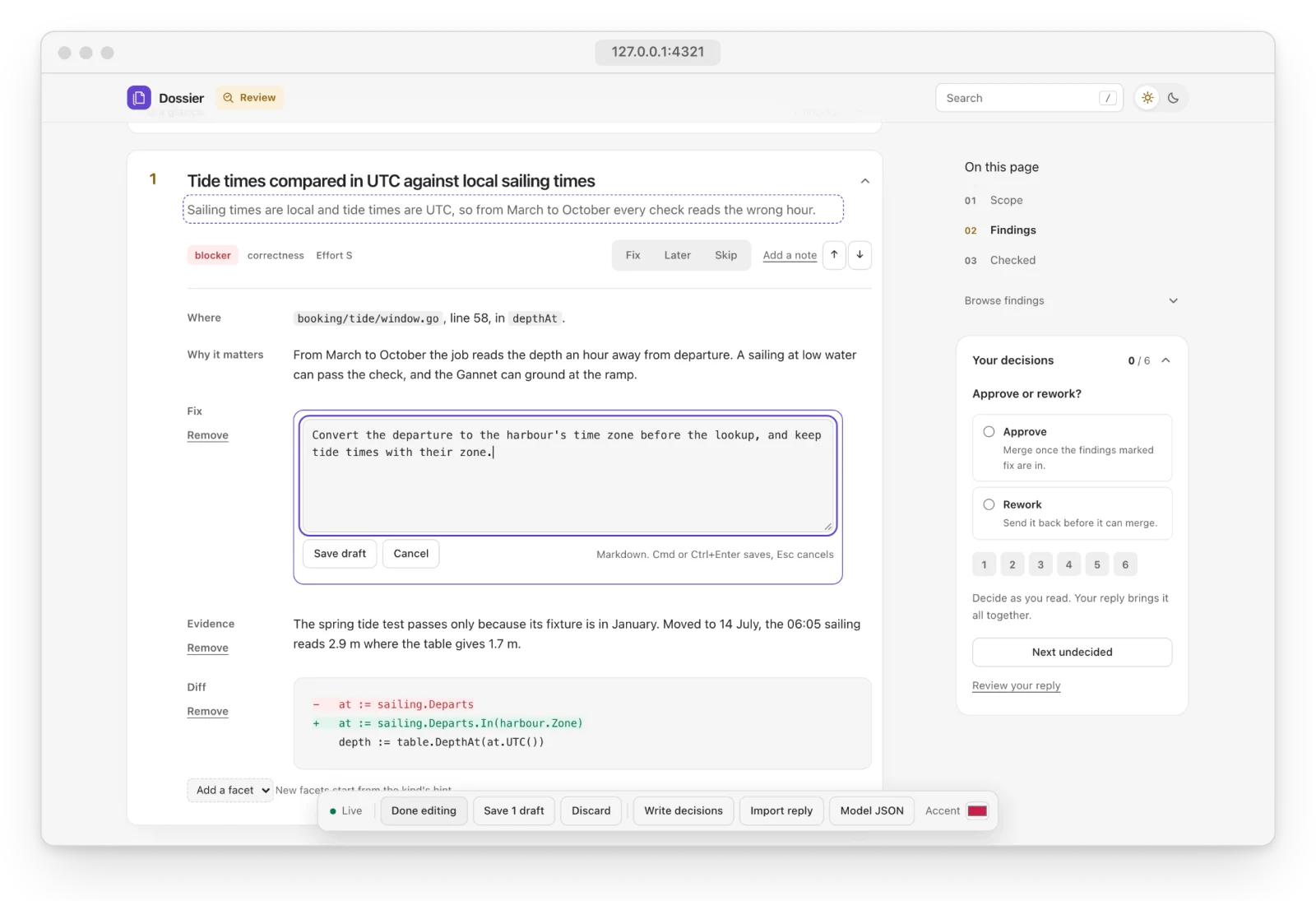Jump to finding number 5 chip
Viewport: 1316px width, 901px height.
tap(1097, 564)
